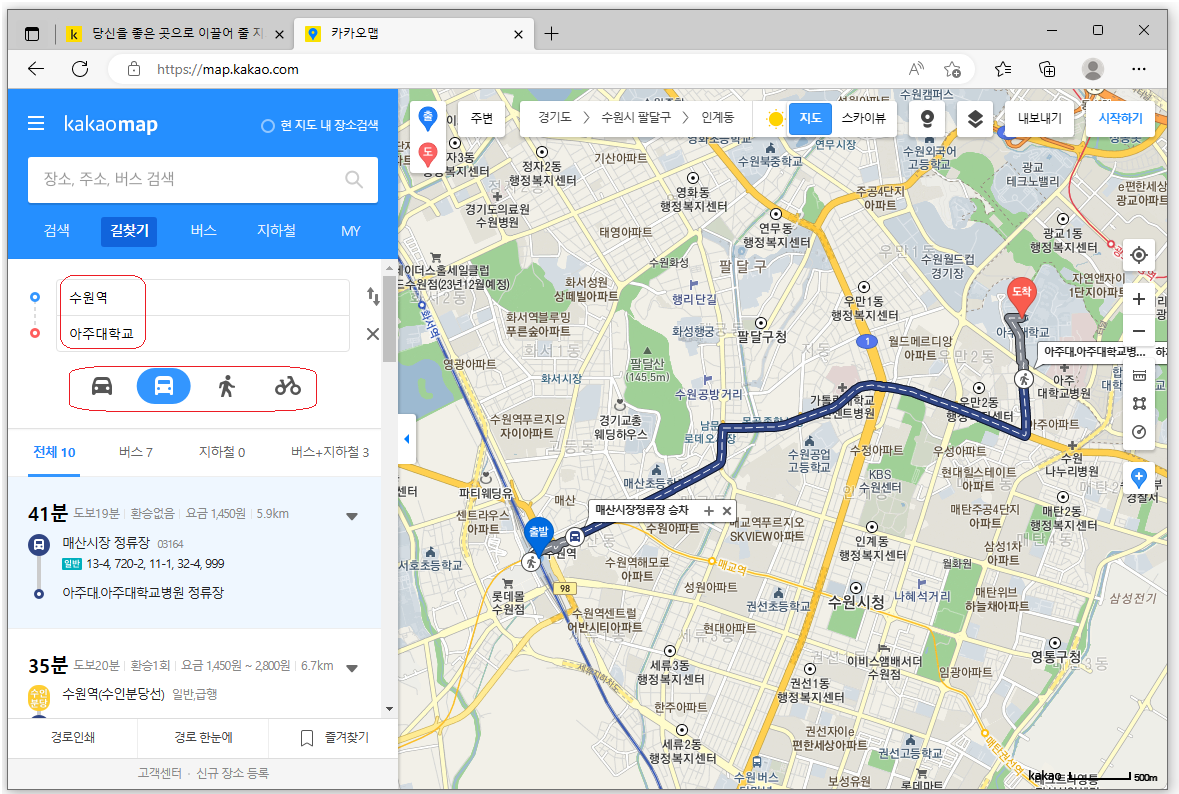The image size is (1179, 794).
Task: Show 전체 10 results
Action: click(x=54, y=453)
